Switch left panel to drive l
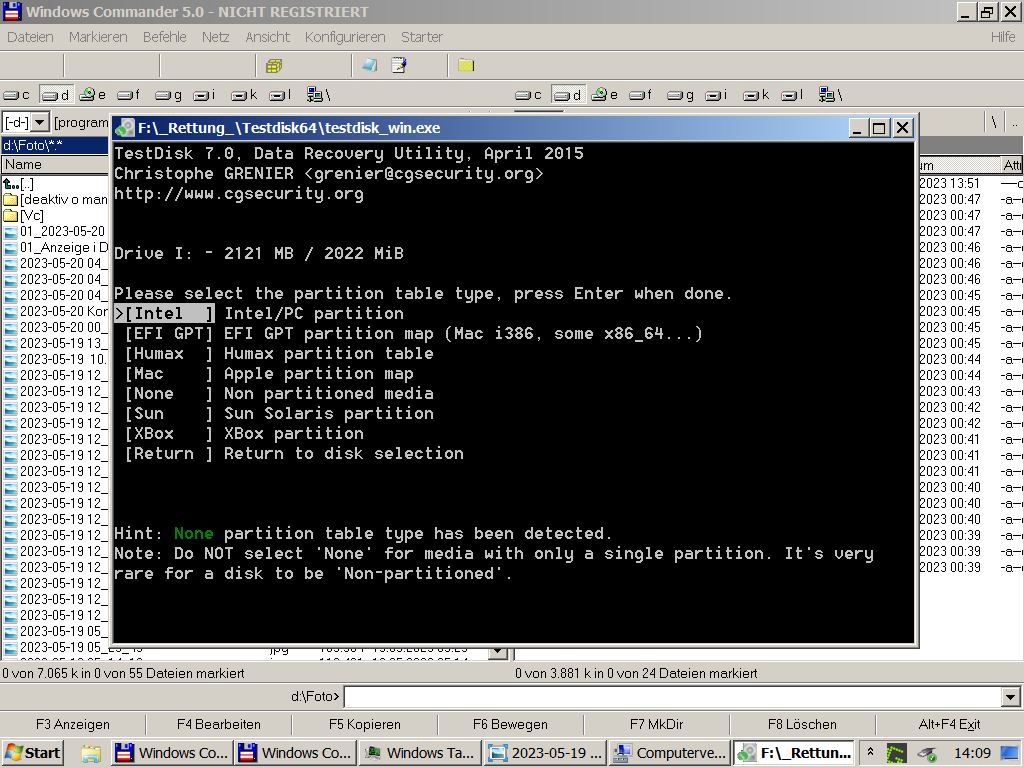1024x768 pixels. (280, 95)
